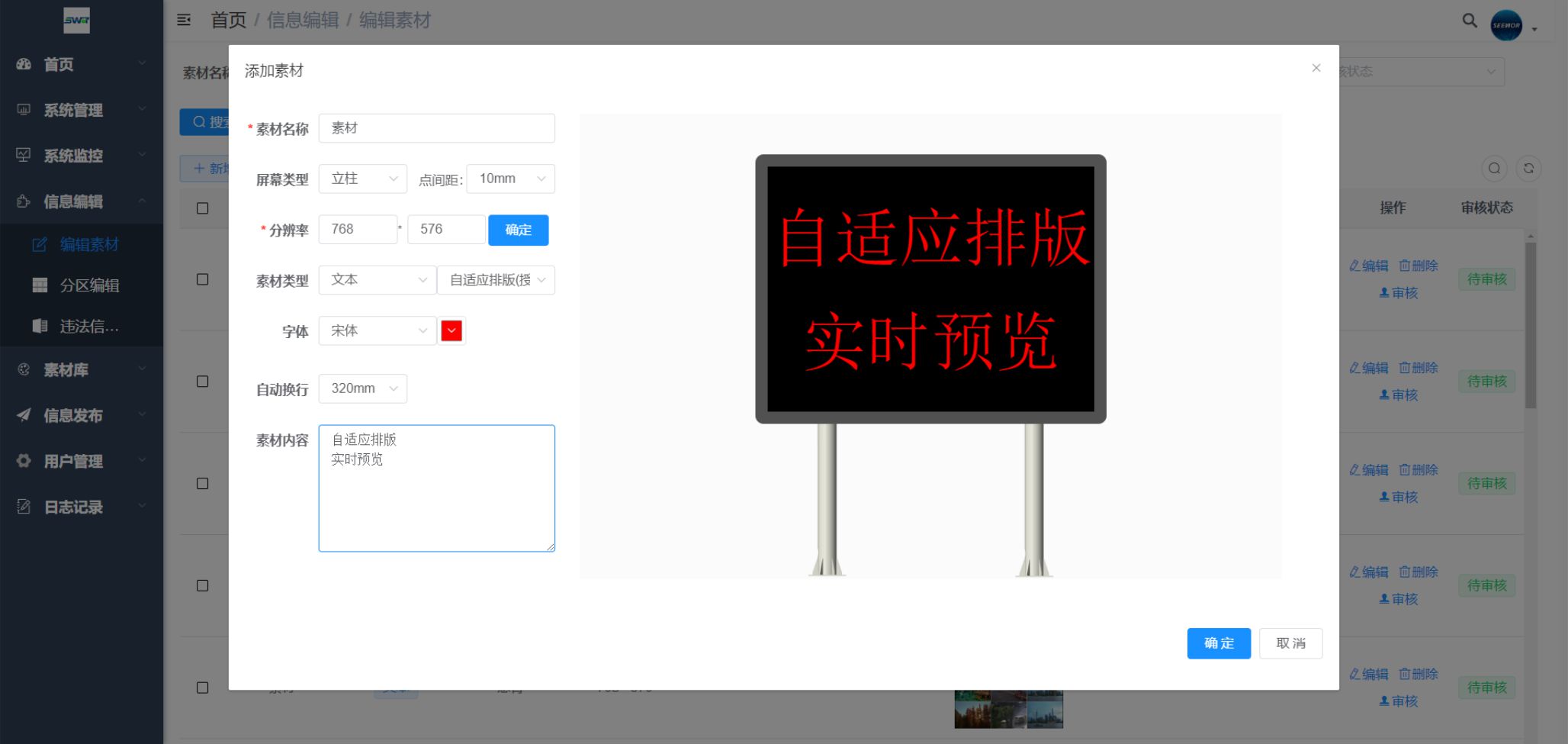The width and height of the screenshot is (1568, 744).
Task: Click the 取消 button
Action: (1290, 643)
